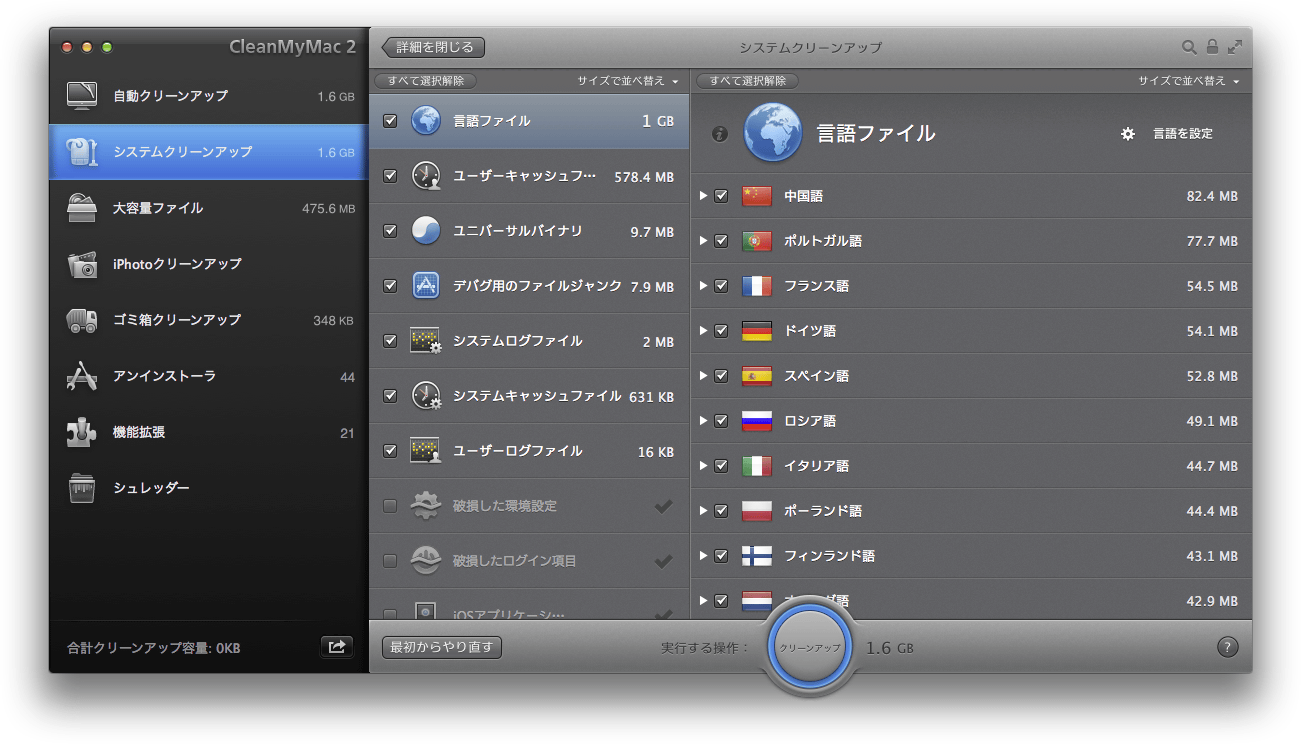This screenshot has height=744, width=1302.
Task: Click the gear icon for 言語を設定
Action: (x=1128, y=133)
